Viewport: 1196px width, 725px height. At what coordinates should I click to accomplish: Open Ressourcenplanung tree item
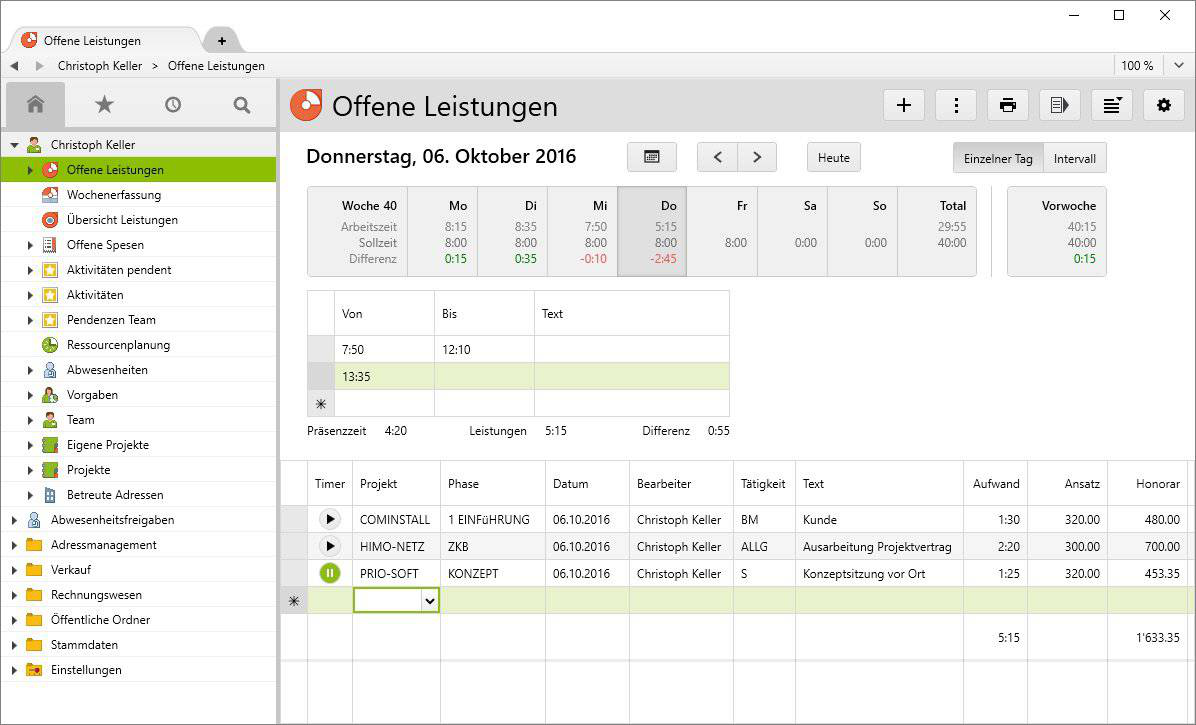(x=118, y=345)
